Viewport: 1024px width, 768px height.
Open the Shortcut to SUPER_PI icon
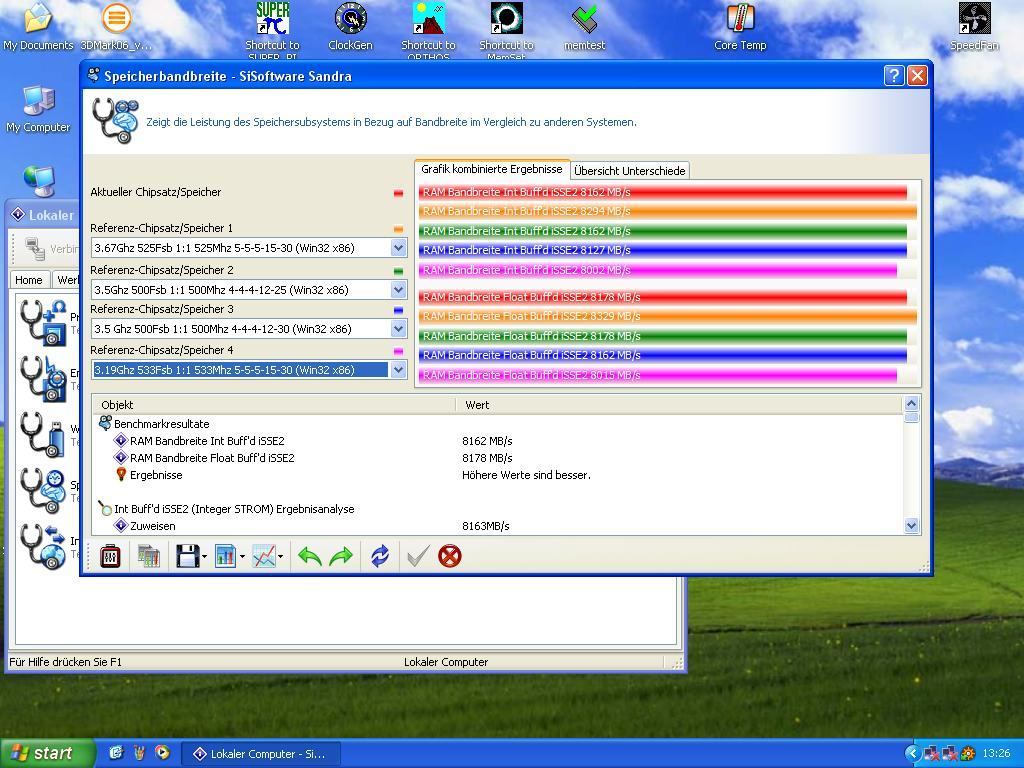pyautogui.click(x=272, y=29)
